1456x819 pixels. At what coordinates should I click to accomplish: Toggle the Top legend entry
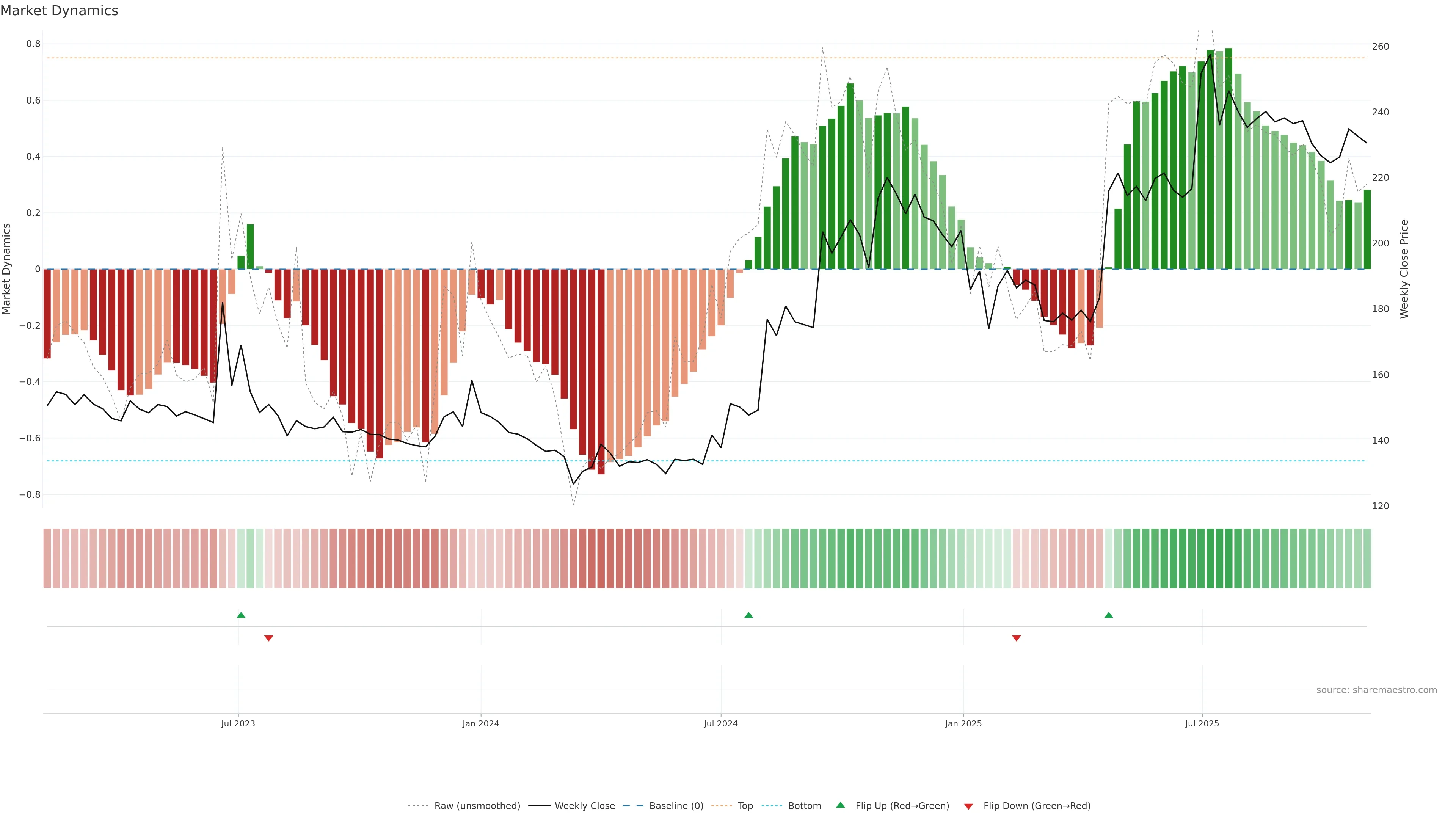(745, 806)
